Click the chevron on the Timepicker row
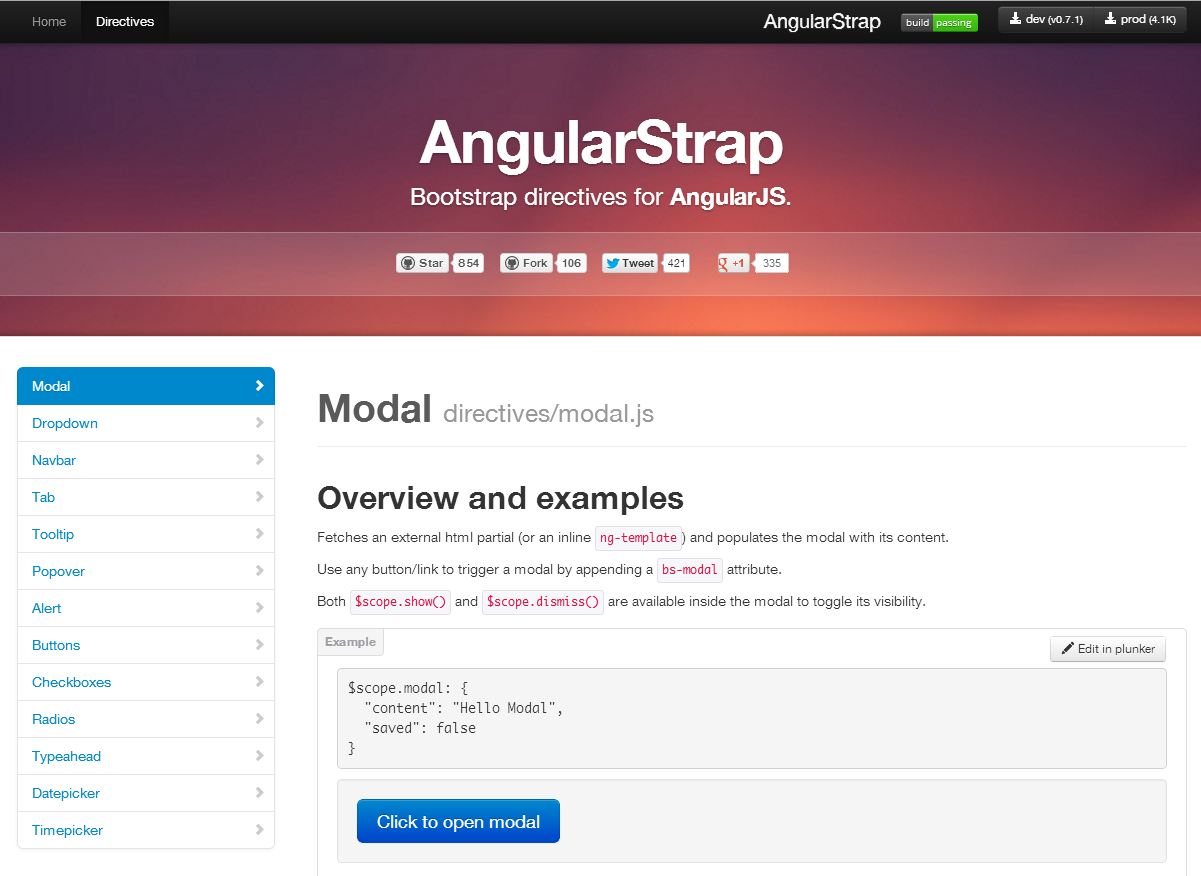 click(x=260, y=829)
